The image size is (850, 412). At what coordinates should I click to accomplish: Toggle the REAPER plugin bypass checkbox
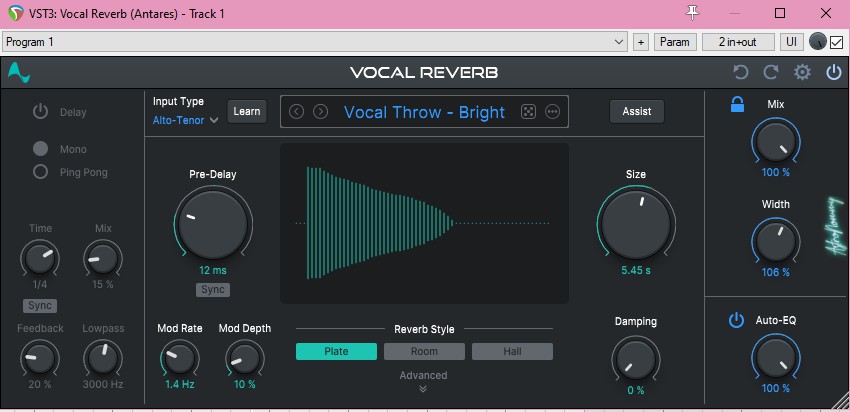[x=836, y=42]
